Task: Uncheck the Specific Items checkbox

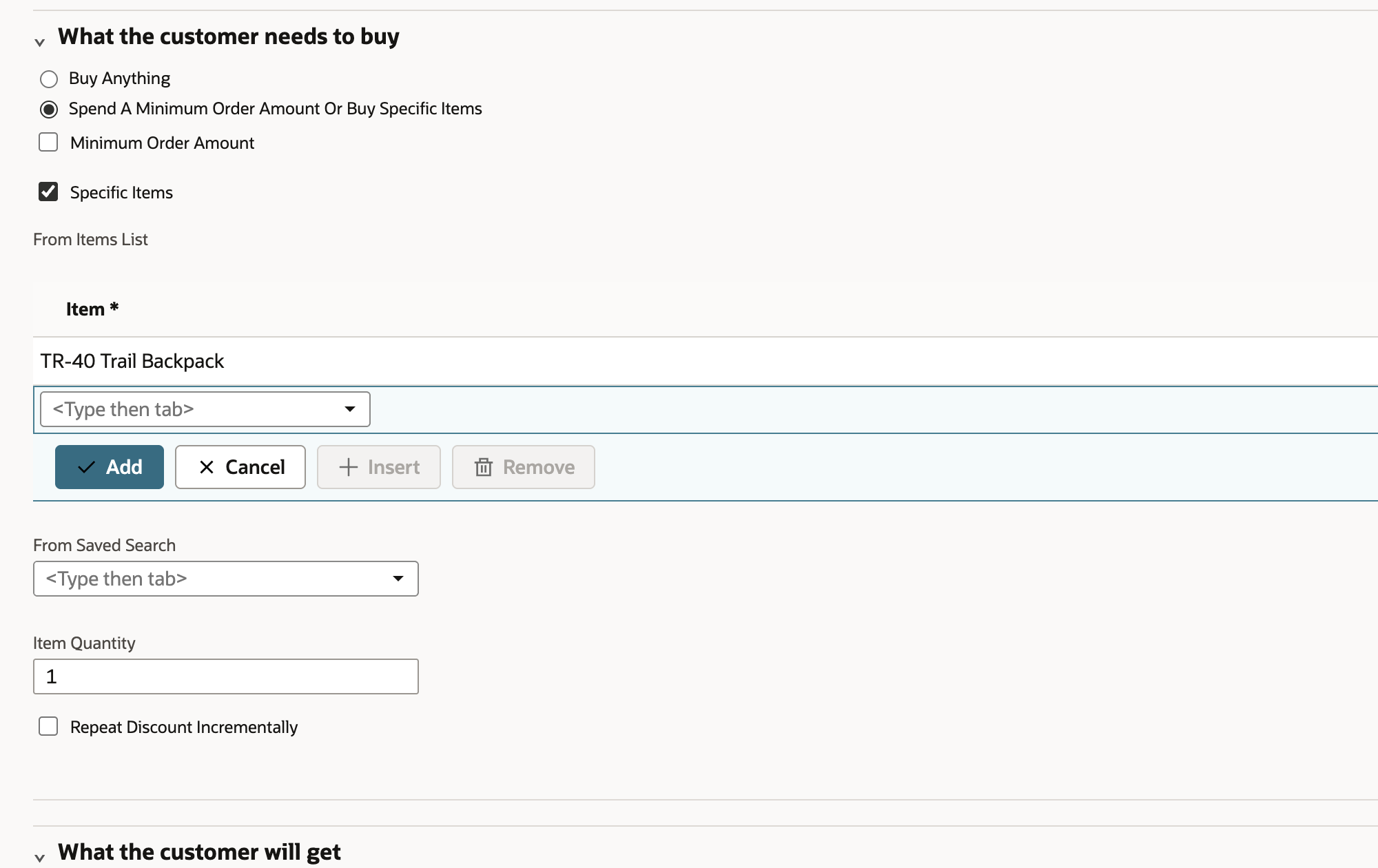Action: coord(48,192)
